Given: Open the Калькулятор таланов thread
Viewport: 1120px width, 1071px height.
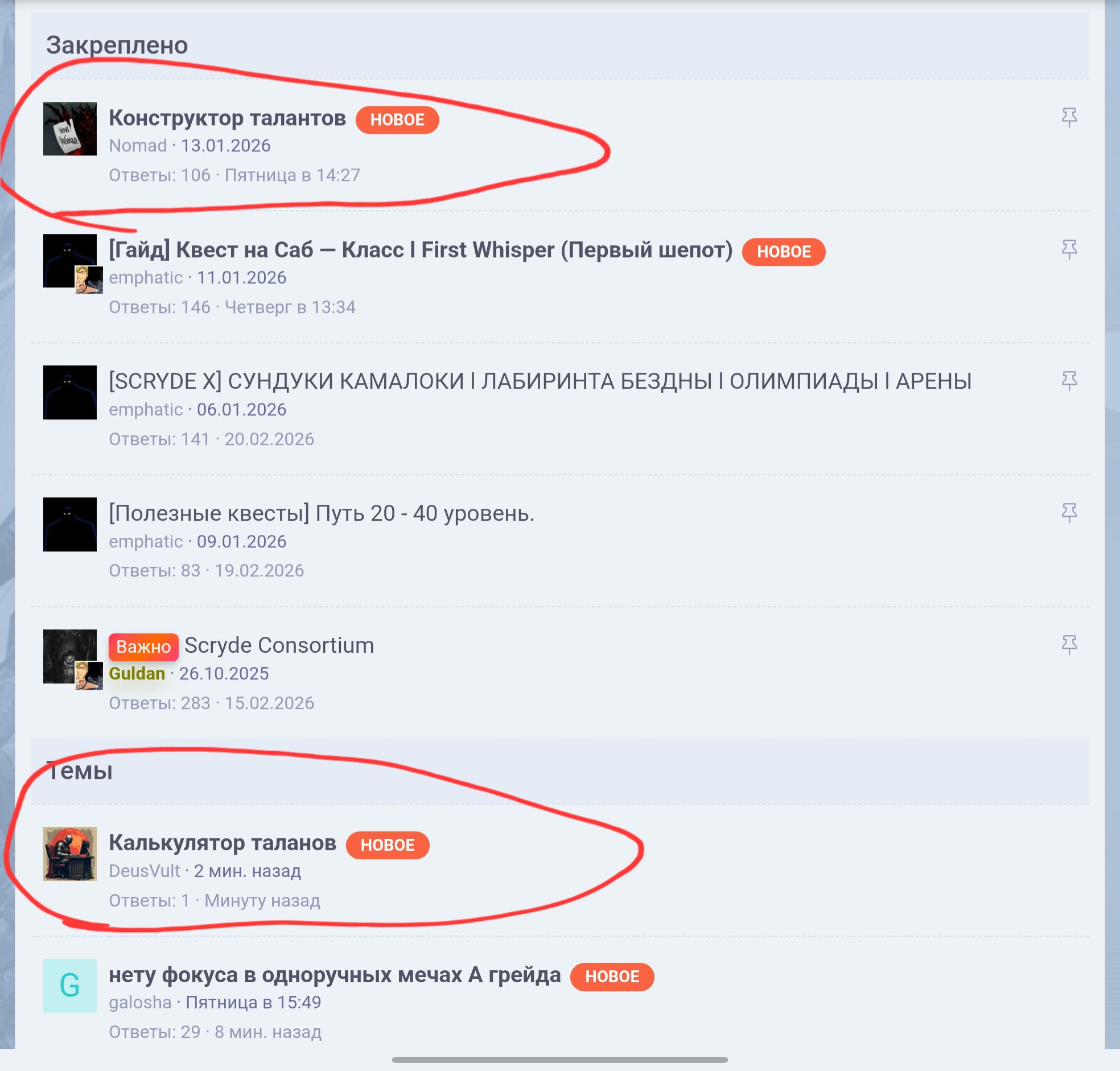Looking at the screenshot, I should point(223,843).
